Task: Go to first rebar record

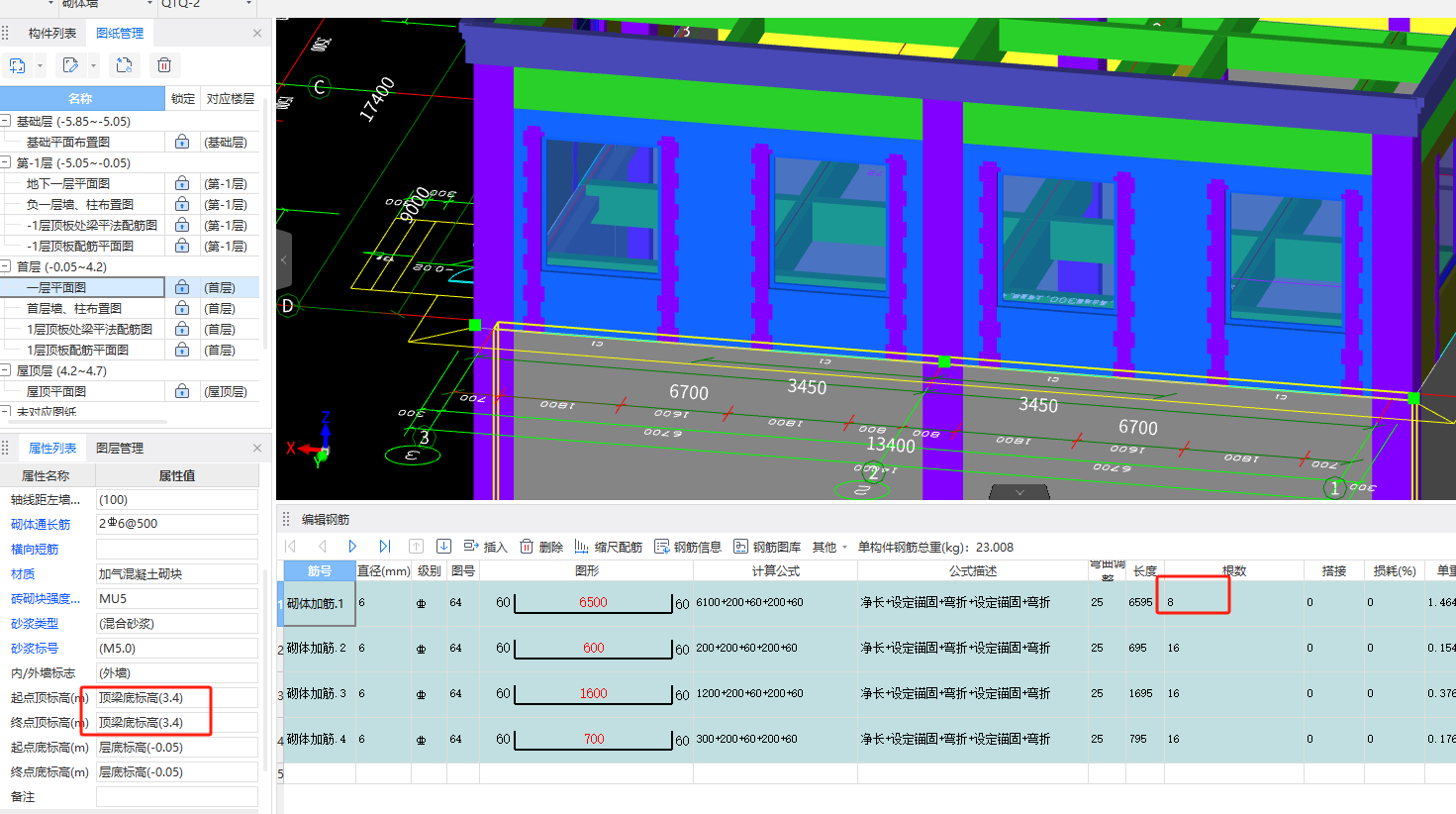Action: 291,547
